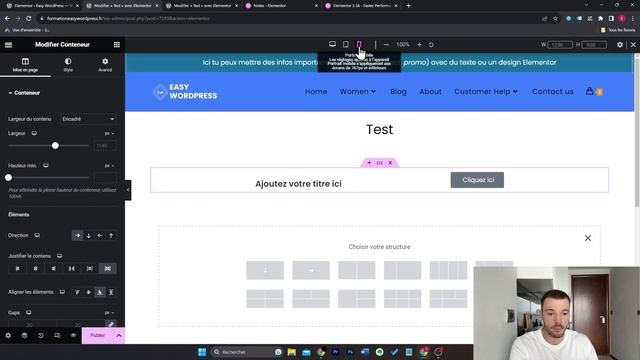Close the responsive mode bar

pyautogui.click(x=633, y=44)
